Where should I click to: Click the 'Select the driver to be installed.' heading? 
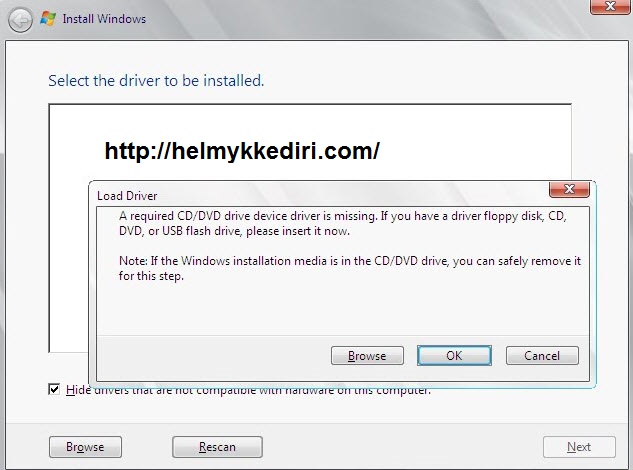(156, 81)
